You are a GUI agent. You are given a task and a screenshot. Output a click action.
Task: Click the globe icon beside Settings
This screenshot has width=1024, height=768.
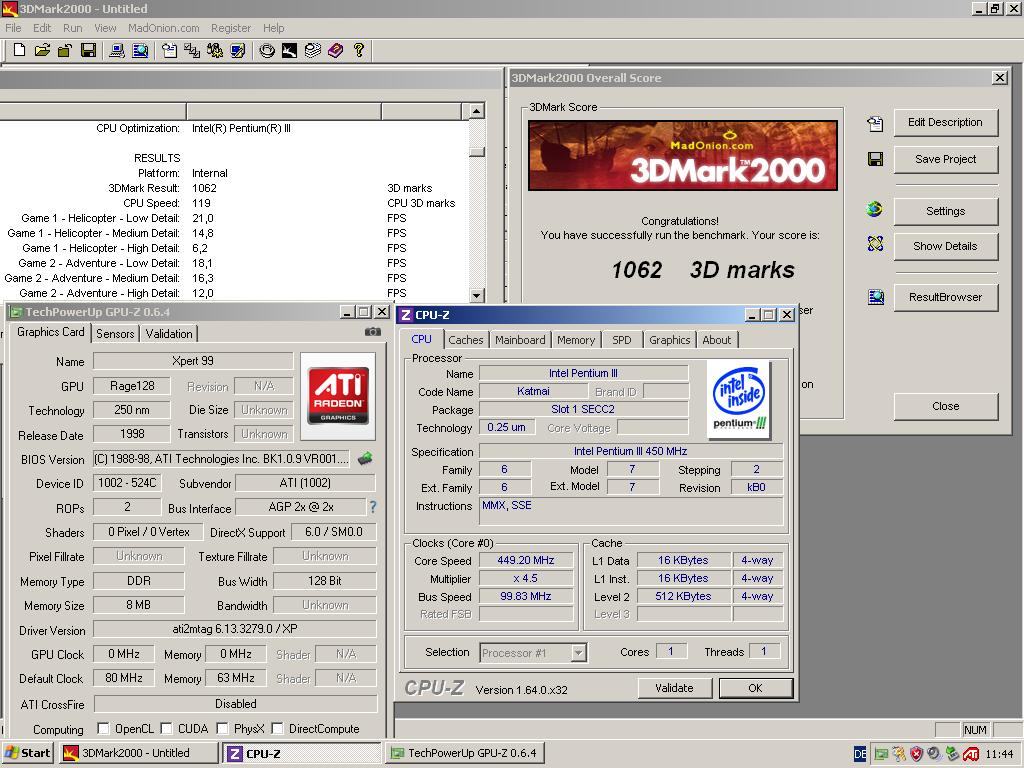click(875, 210)
